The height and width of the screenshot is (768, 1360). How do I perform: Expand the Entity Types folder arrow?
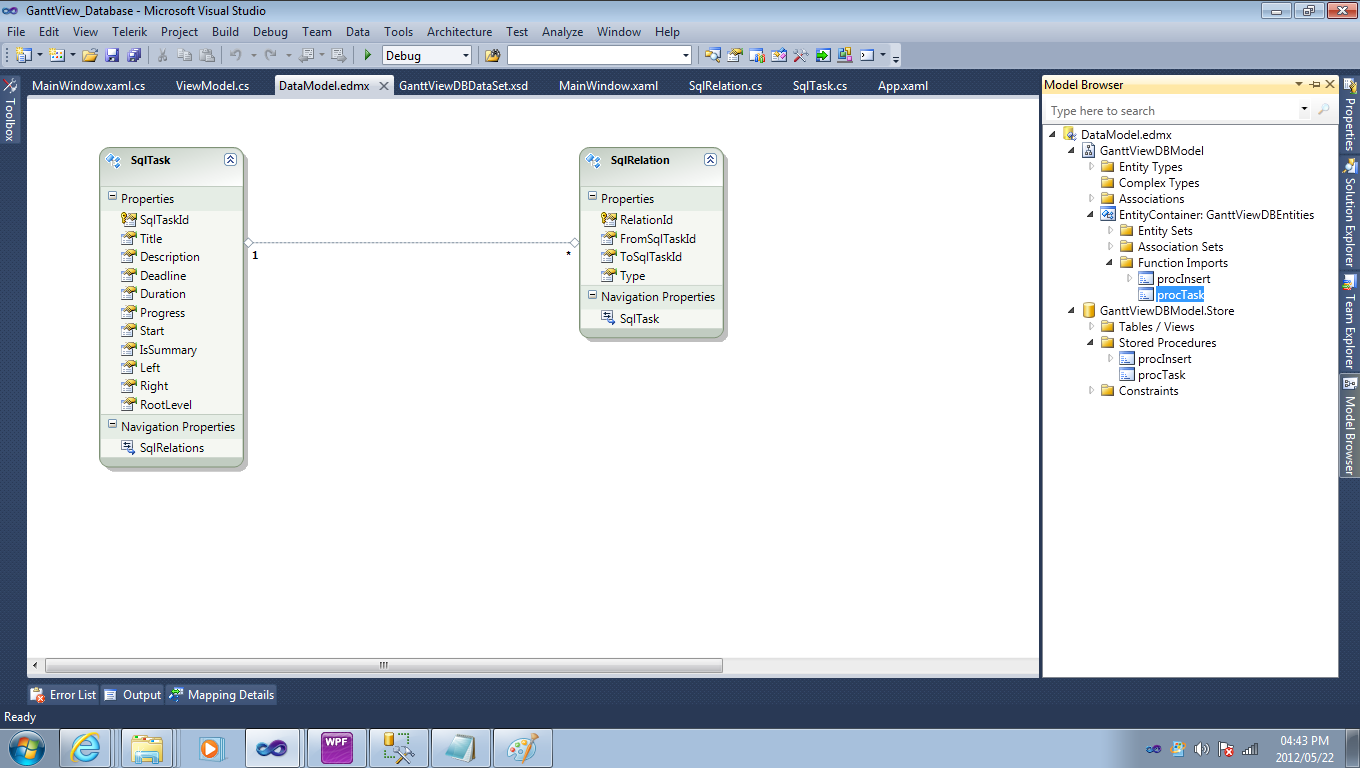pyautogui.click(x=1092, y=167)
